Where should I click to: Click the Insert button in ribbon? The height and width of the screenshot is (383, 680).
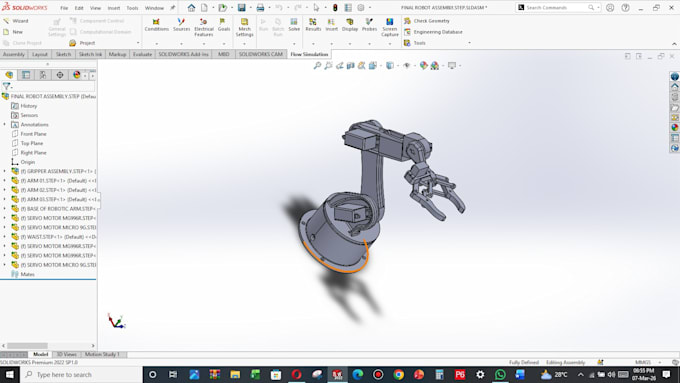[x=331, y=25]
